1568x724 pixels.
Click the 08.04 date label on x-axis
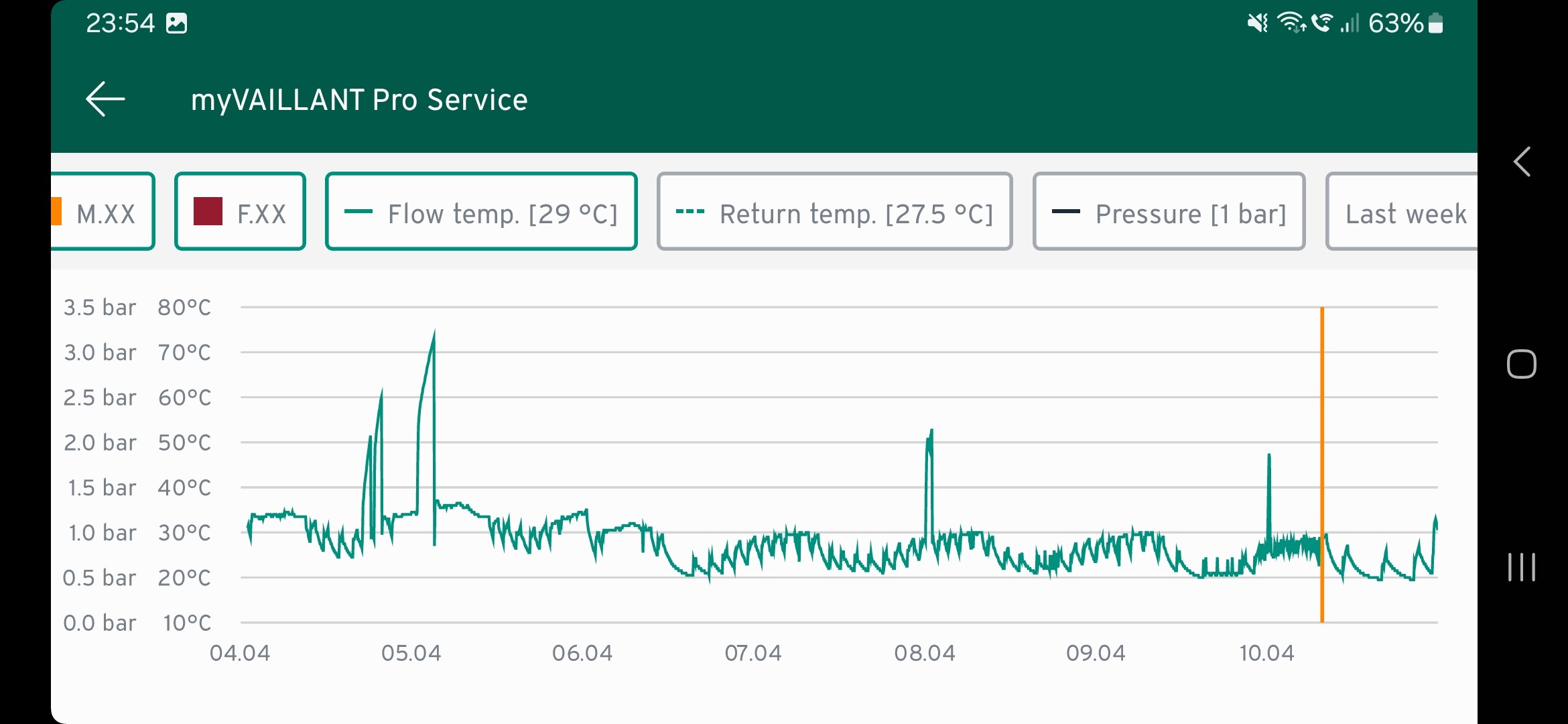tap(924, 653)
